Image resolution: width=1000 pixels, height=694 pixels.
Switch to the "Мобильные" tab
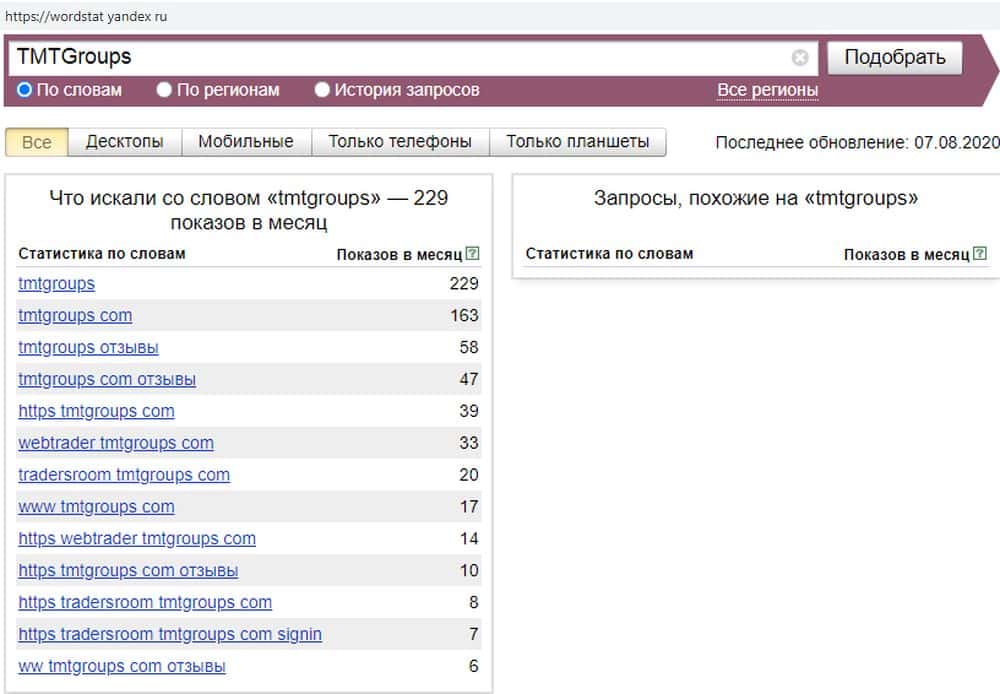[x=246, y=142]
